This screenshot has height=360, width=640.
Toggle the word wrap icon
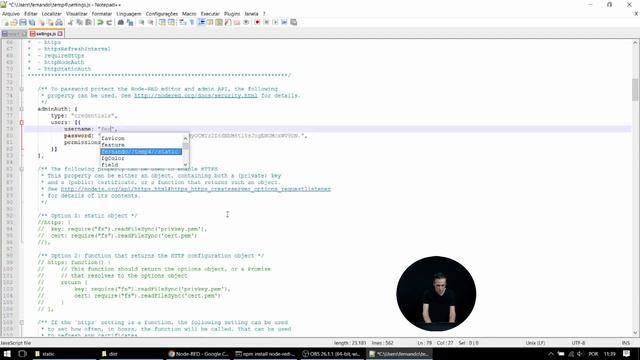[183, 22]
